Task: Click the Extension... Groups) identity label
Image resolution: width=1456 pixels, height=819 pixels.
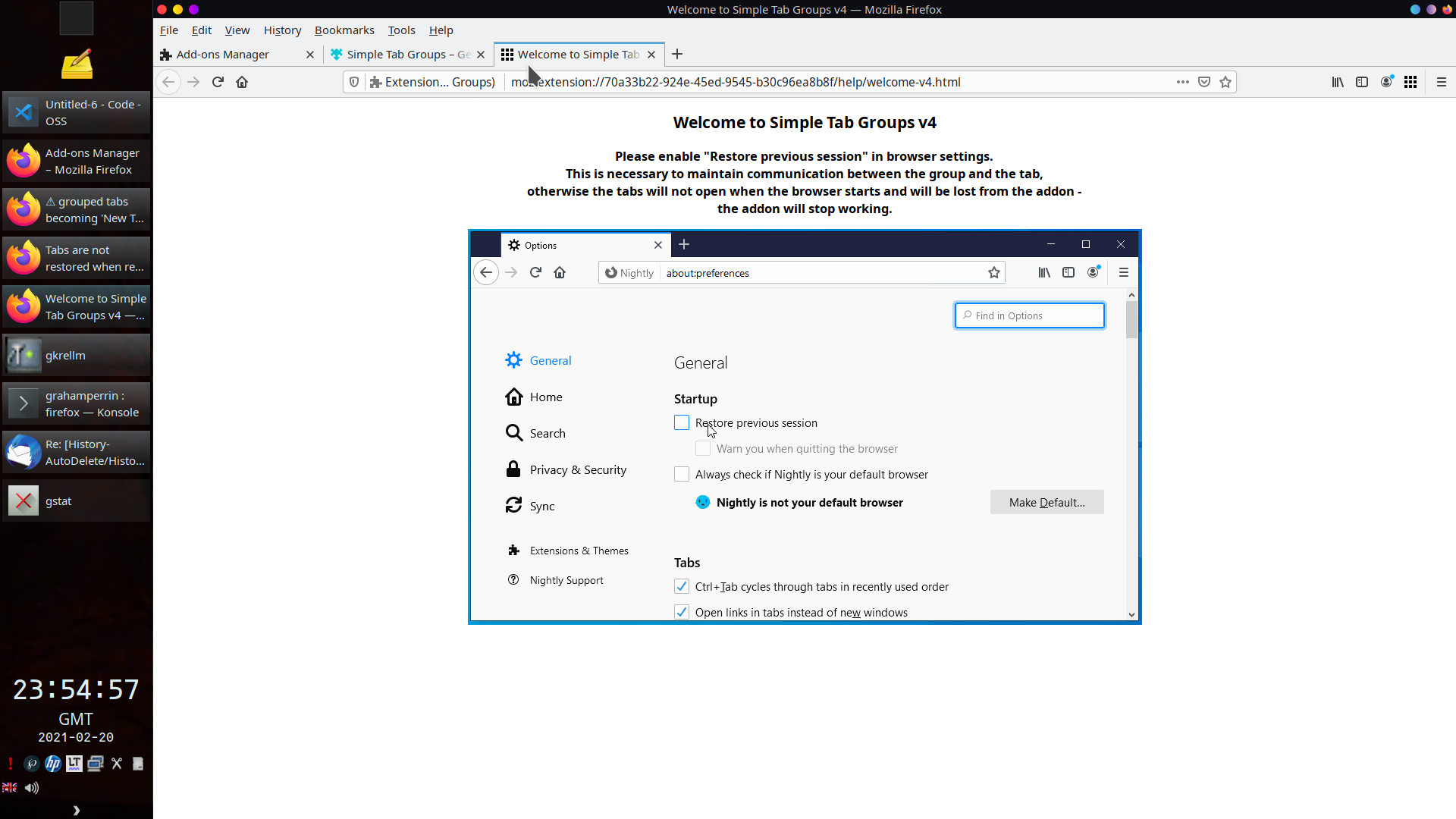Action: pos(432,82)
